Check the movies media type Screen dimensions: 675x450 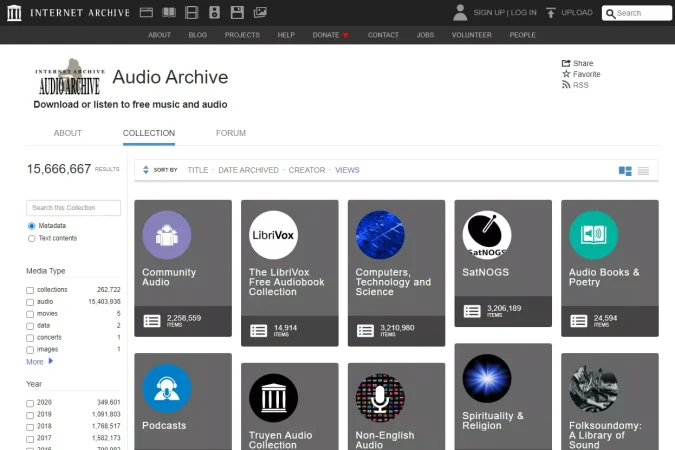(30, 314)
